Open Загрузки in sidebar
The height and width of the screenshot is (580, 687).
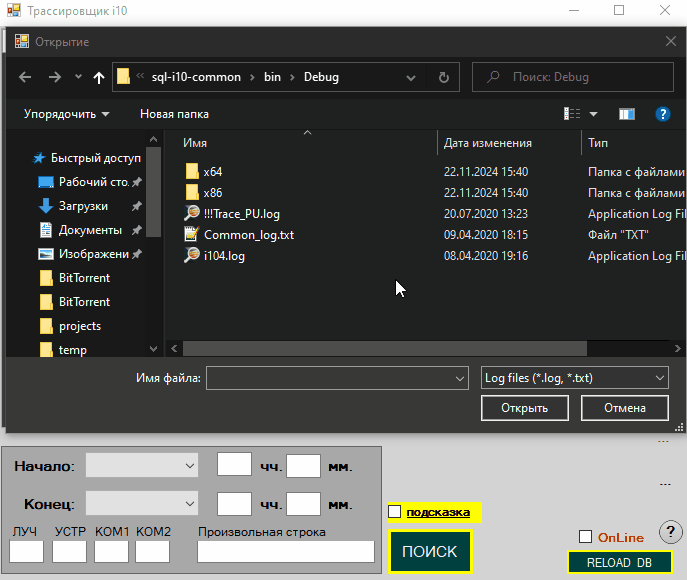click(x=90, y=206)
